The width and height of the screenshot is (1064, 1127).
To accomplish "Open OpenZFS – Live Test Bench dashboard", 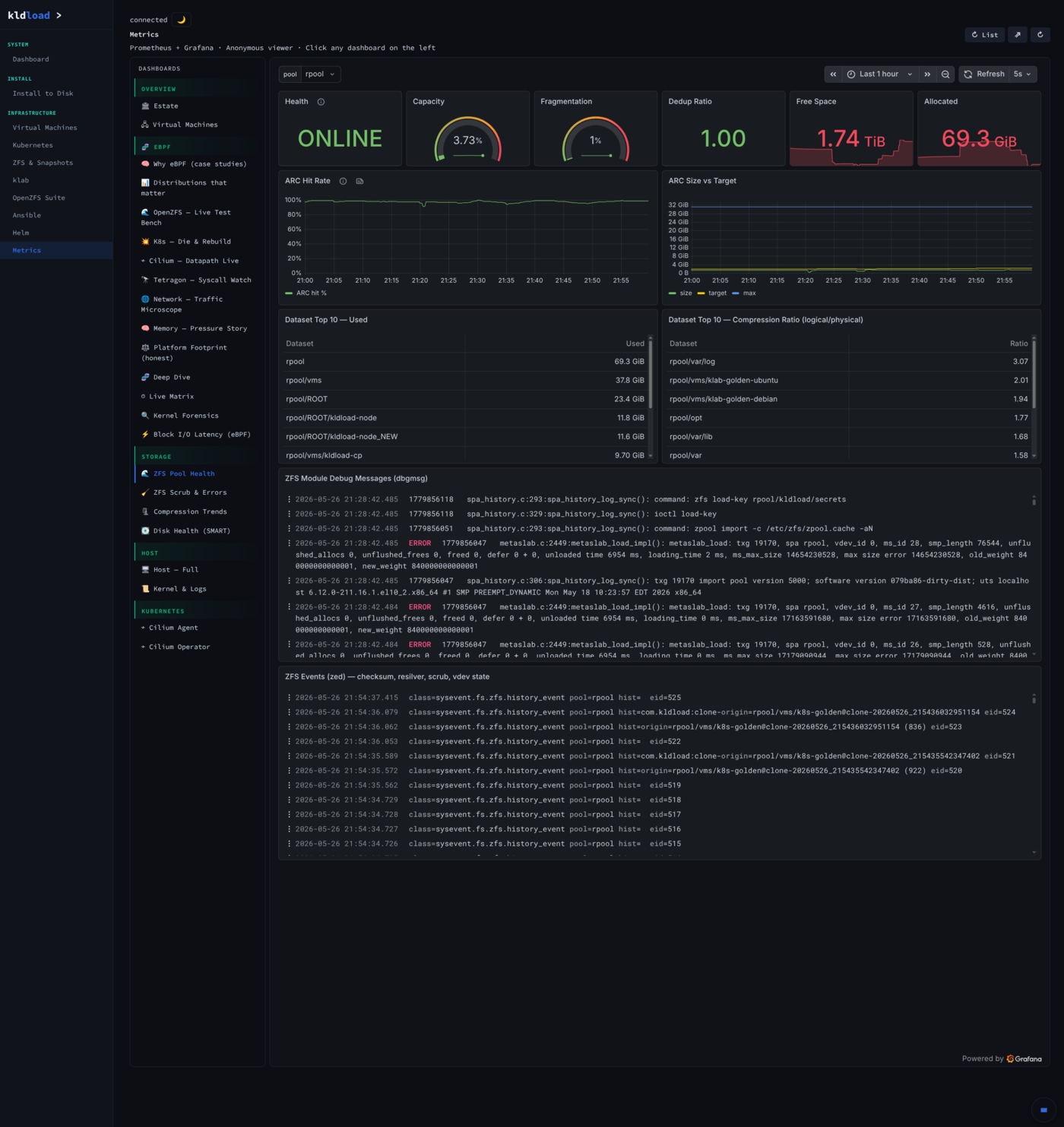I will click(197, 217).
